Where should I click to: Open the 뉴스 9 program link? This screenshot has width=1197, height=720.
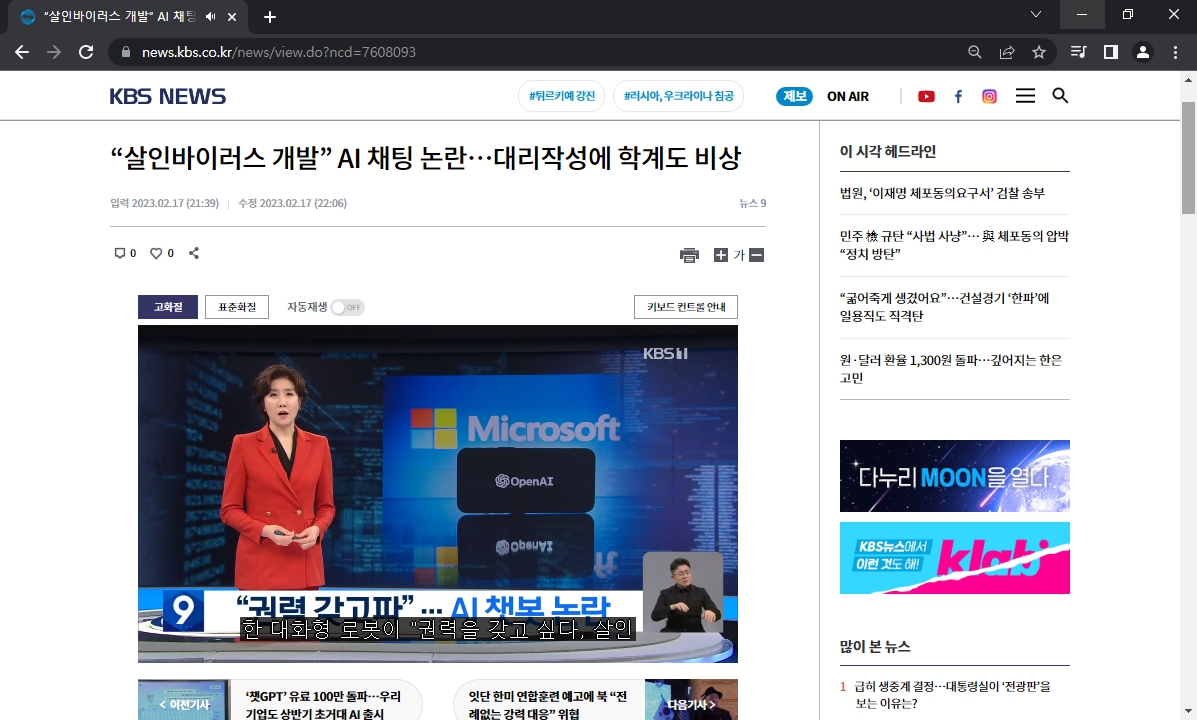tap(752, 203)
